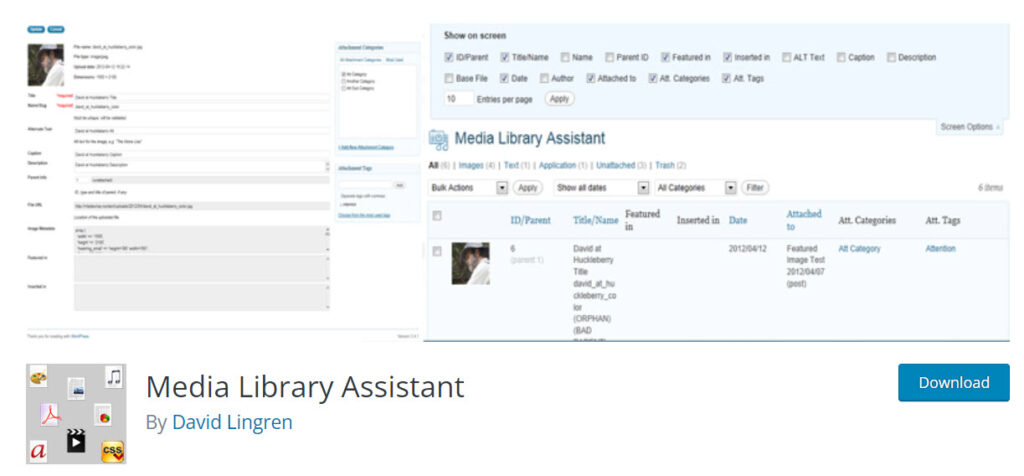Image resolution: width=1024 pixels, height=476 pixels.
Task: Apply the entries per page setting
Action: 560,99
